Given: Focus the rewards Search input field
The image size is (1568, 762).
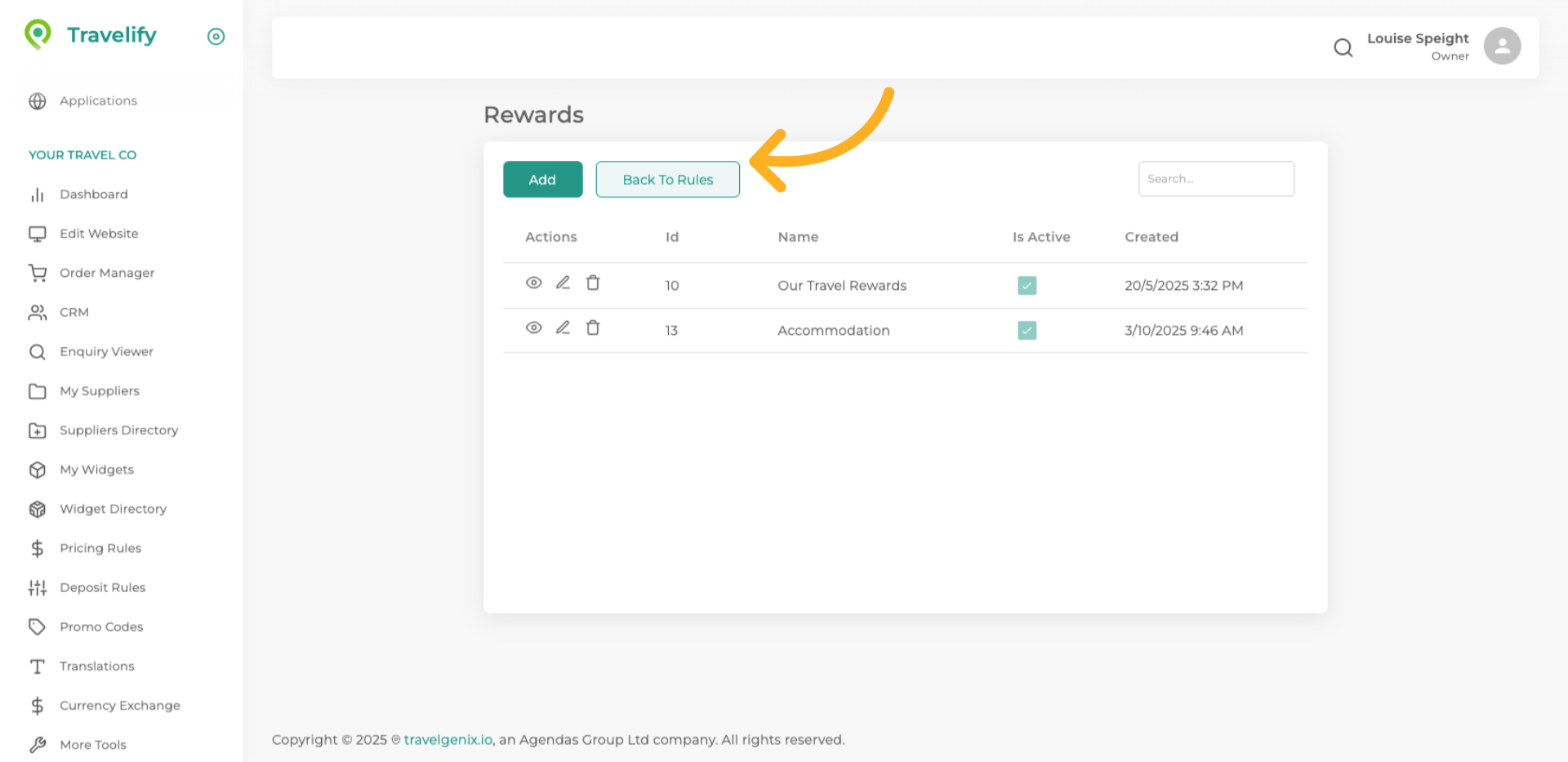Looking at the screenshot, I should point(1215,179).
